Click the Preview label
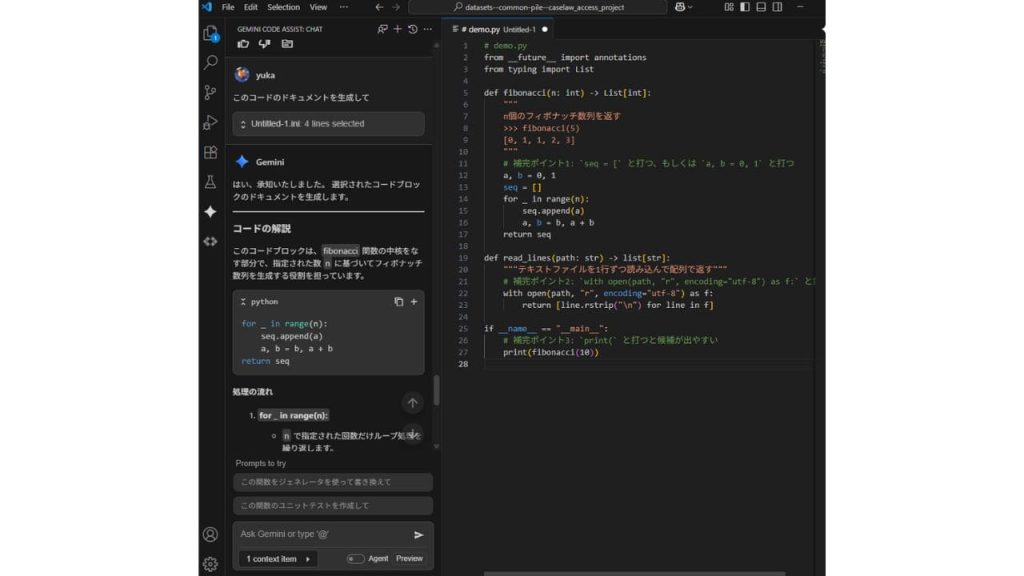 coord(409,559)
